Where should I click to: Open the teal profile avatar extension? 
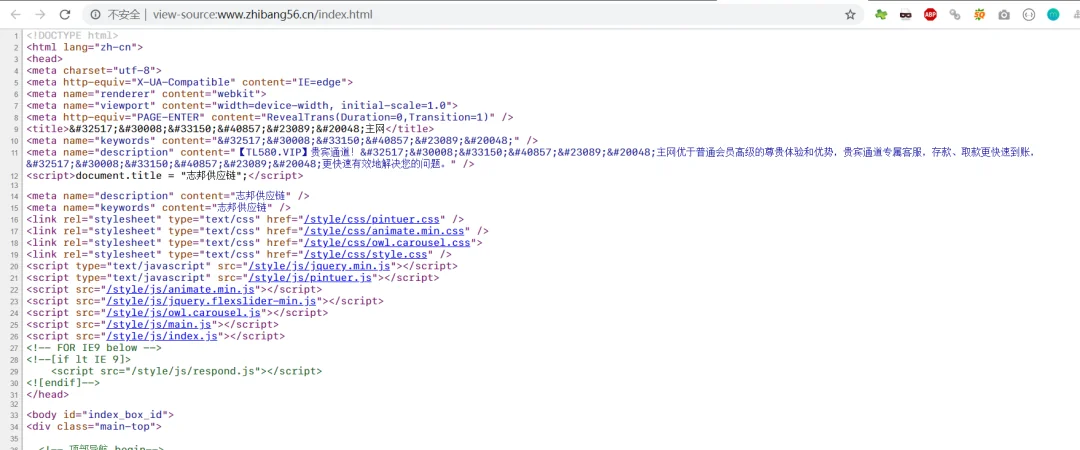pos(1053,14)
